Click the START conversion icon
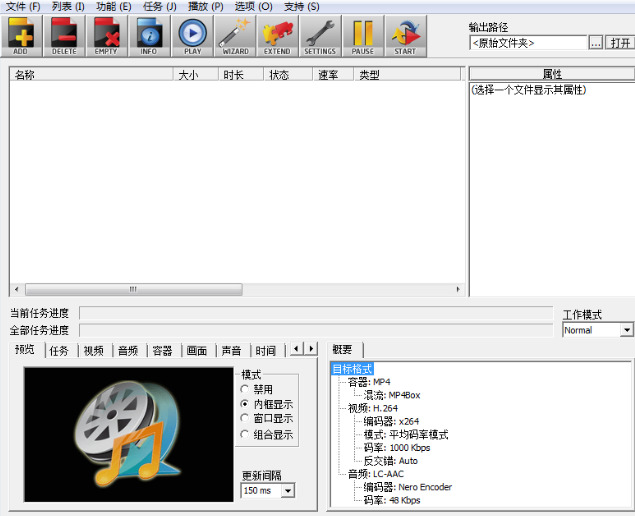This screenshot has height=516, width=635. (406, 36)
